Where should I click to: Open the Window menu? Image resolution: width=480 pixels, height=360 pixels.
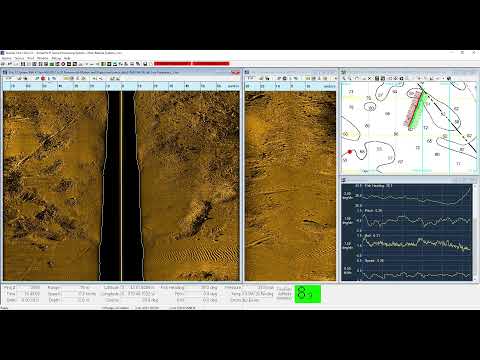point(43,58)
